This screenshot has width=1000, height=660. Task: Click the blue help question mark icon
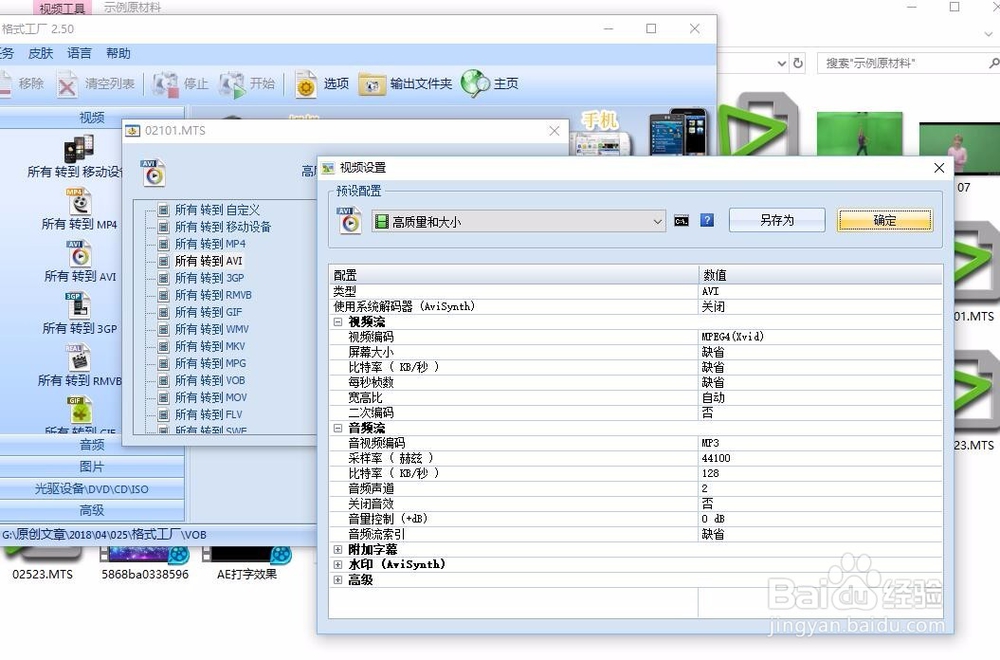point(707,221)
